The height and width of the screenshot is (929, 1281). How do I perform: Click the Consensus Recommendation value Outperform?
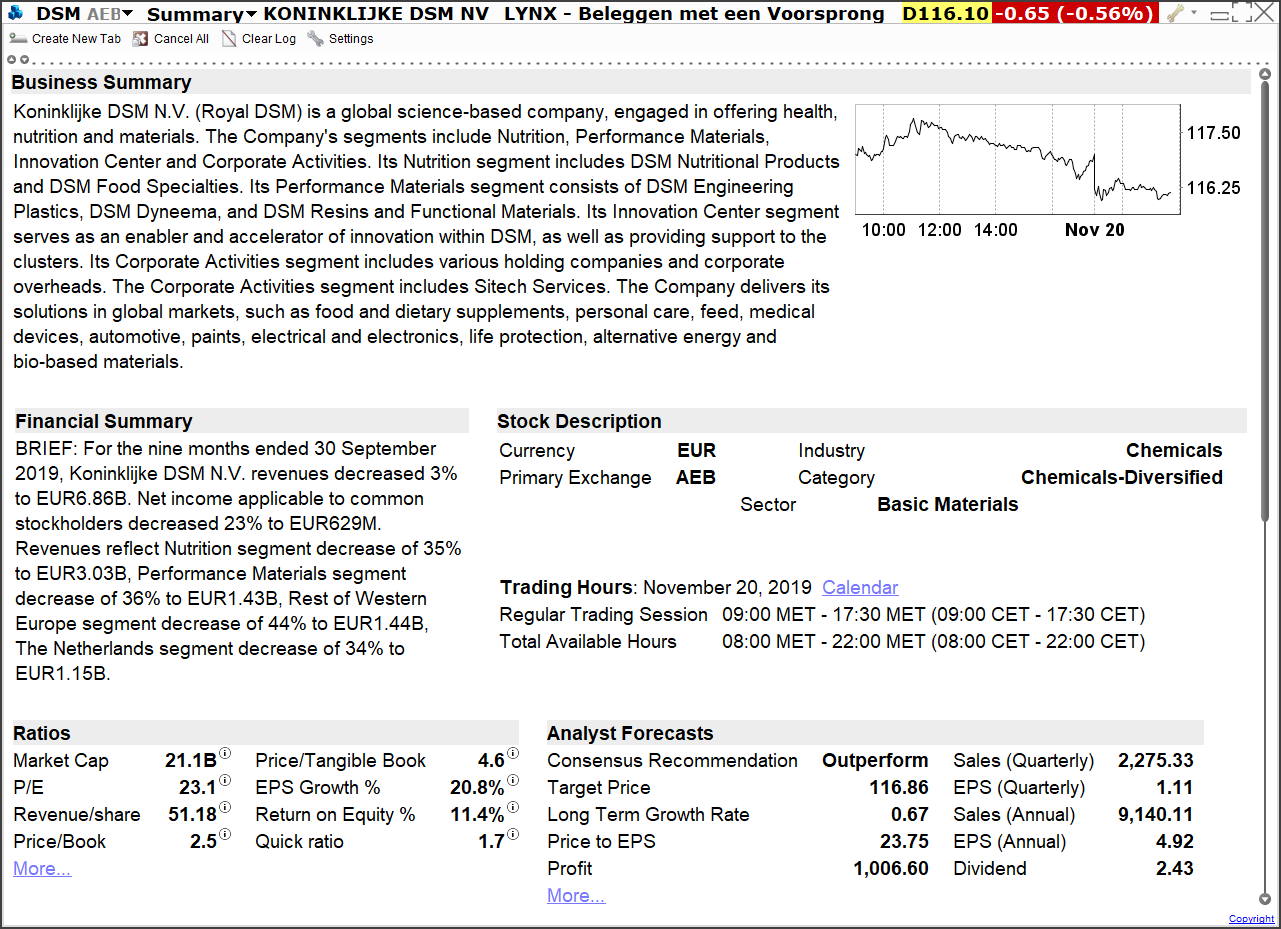coord(875,760)
